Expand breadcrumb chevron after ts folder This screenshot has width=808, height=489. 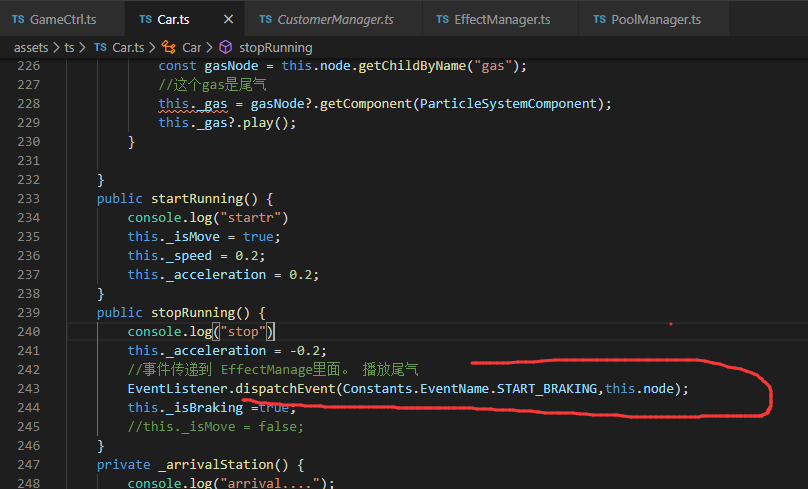pyautogui.click(x=82, y=48)
